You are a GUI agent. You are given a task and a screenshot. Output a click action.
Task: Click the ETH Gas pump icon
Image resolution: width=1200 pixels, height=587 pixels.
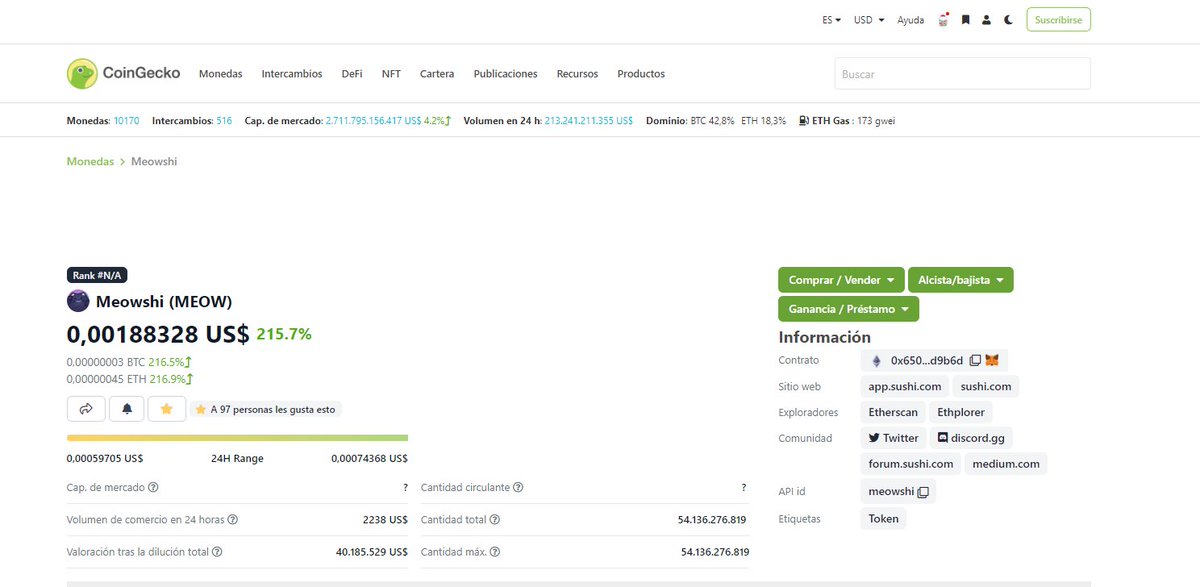click(x=804, y=120)
